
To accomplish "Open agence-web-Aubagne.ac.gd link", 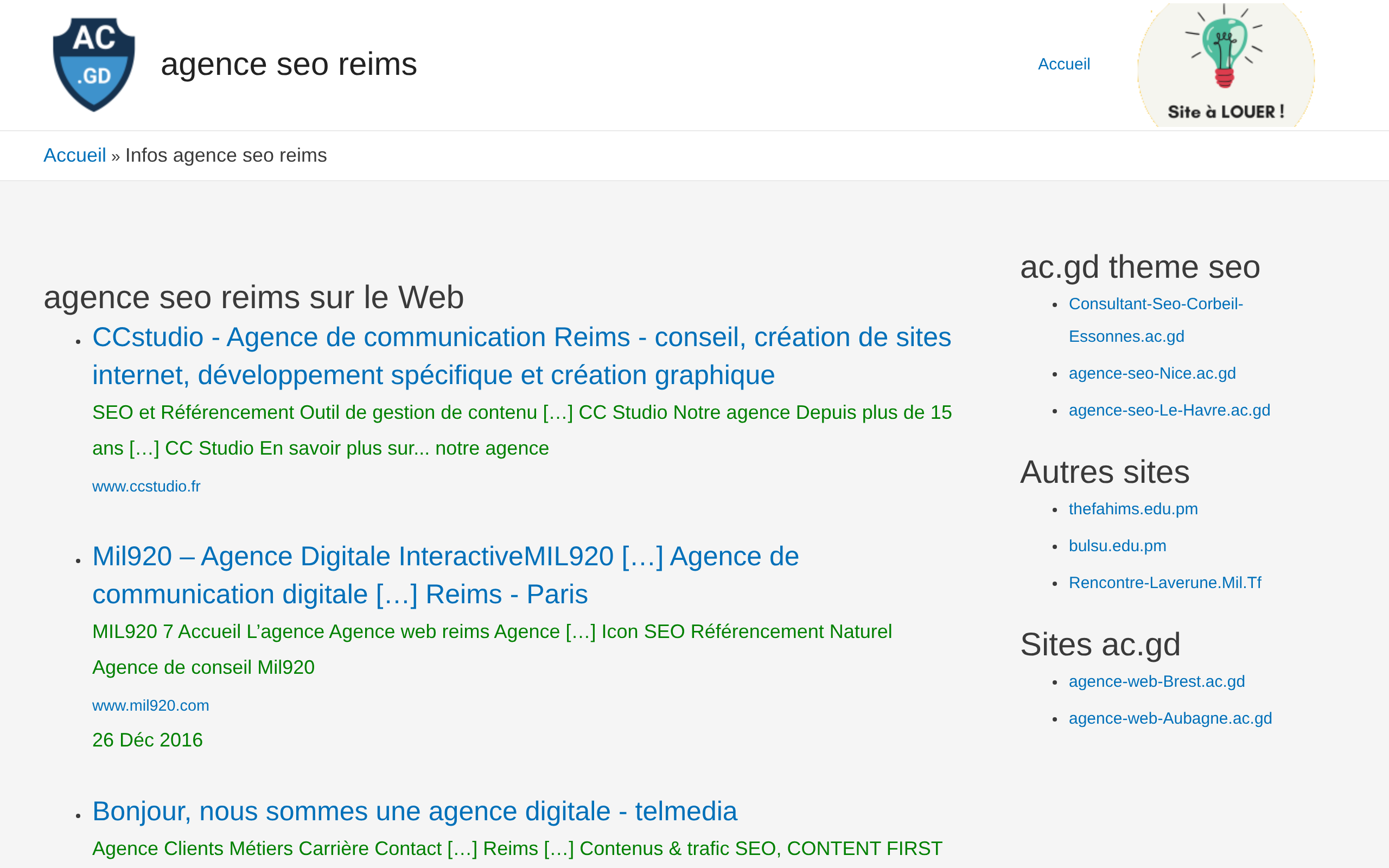I will click(x=1170, y=718).
